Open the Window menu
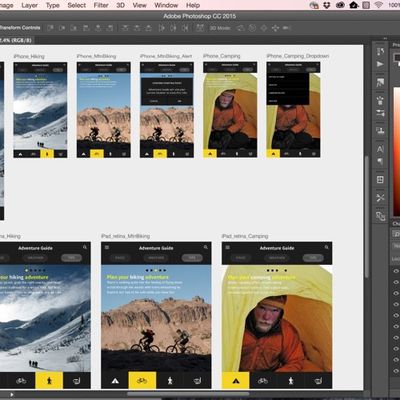This screenshot has width=400, height=400. pos(166,5)
